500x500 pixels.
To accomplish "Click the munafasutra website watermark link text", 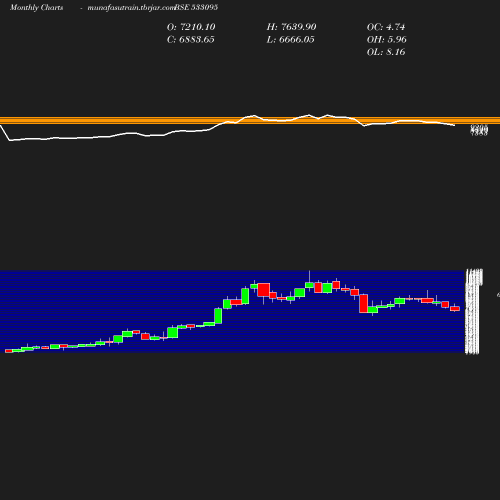I will pyautogui.click(x=131, y=8).
